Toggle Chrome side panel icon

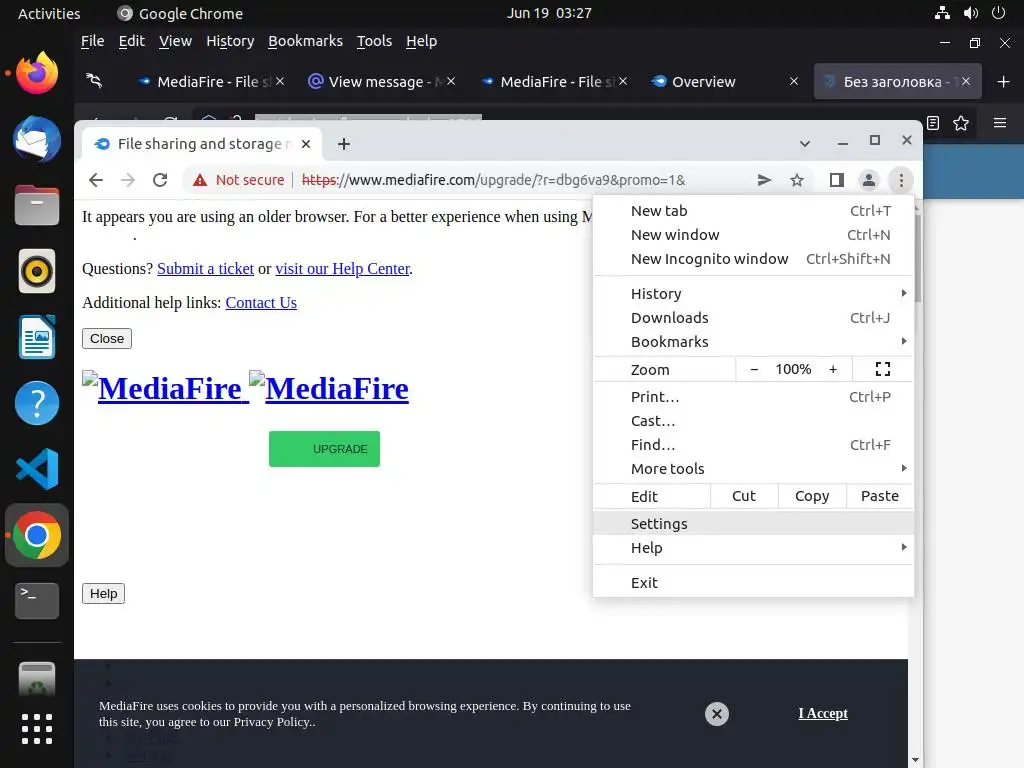837,180
